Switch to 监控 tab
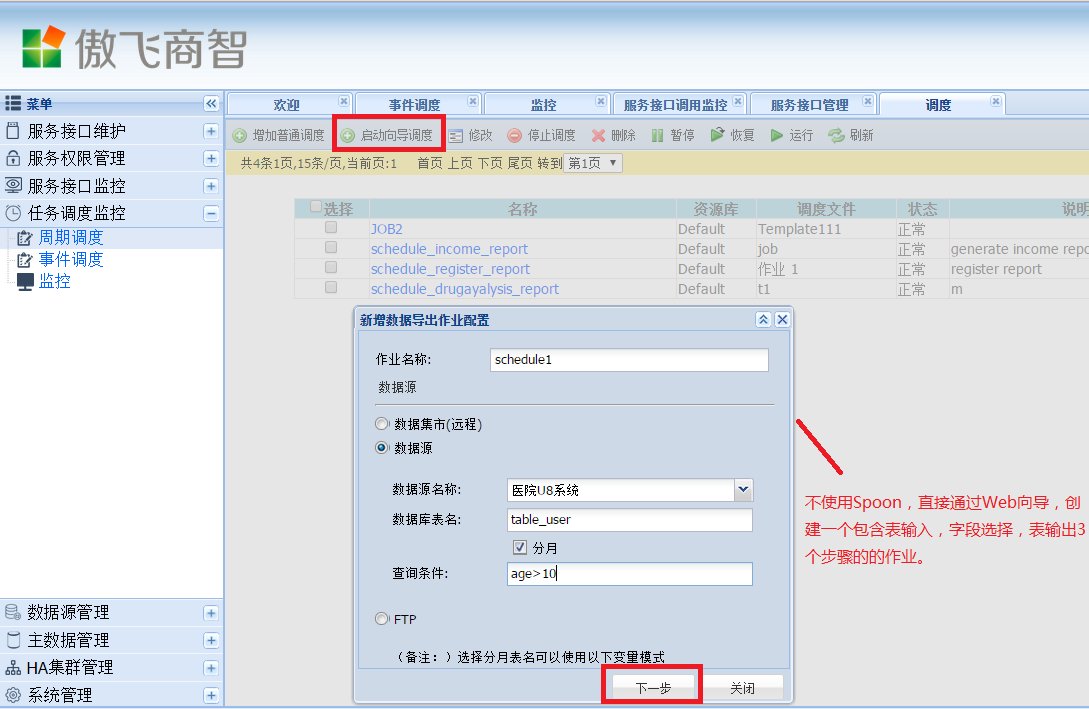This screenshot has height=709, width=1089. 543,105
